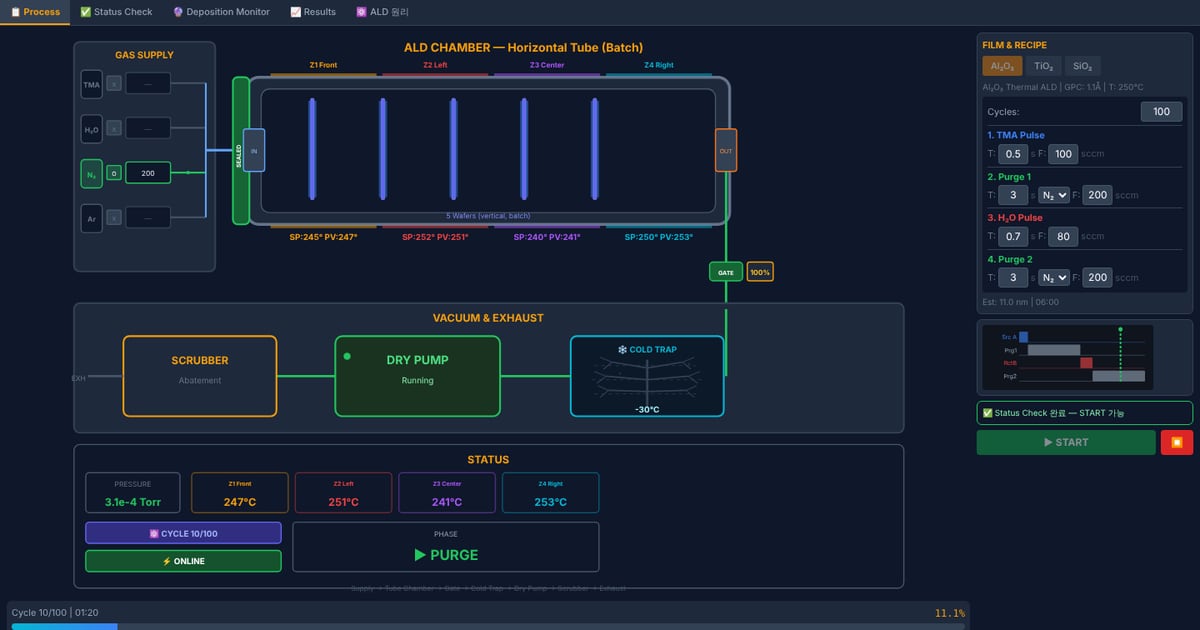Image resolution: width=1200 pixels, height=630 pixels.
Task: Click the TMA Pulse time field
Action: click(1013, 154)
